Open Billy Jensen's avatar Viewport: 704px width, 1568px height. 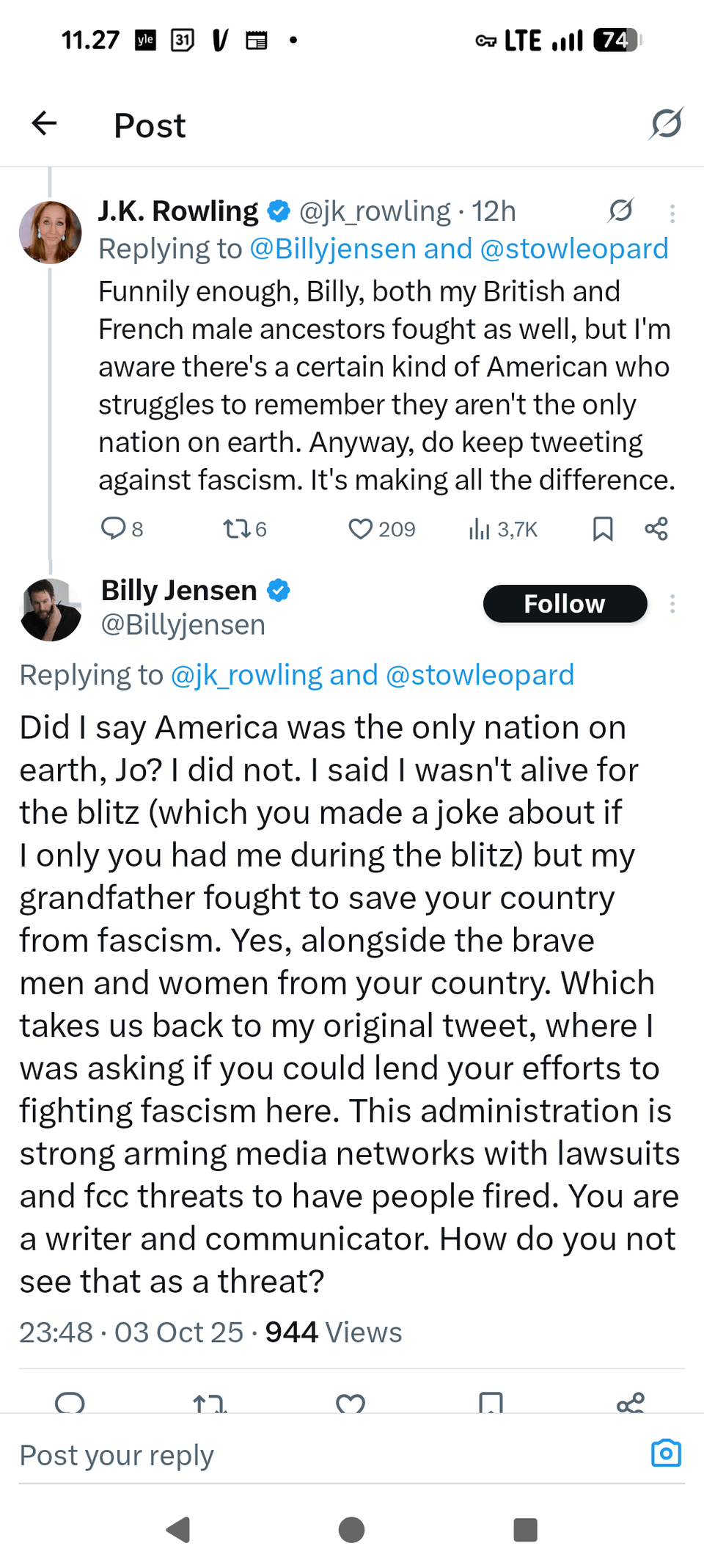(x=50, y=610)
